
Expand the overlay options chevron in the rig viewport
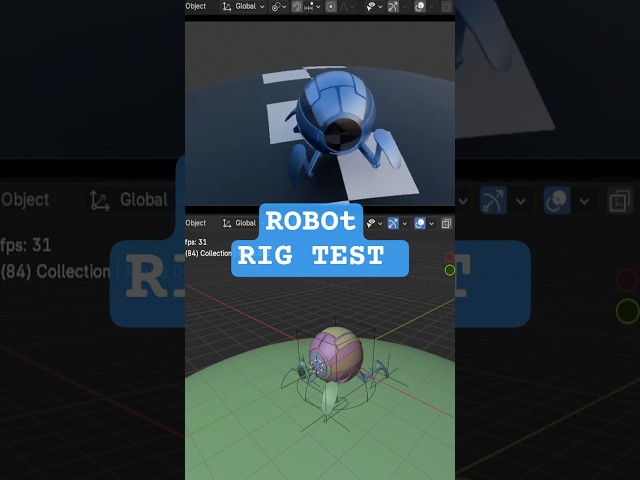[x=431, y=224]
